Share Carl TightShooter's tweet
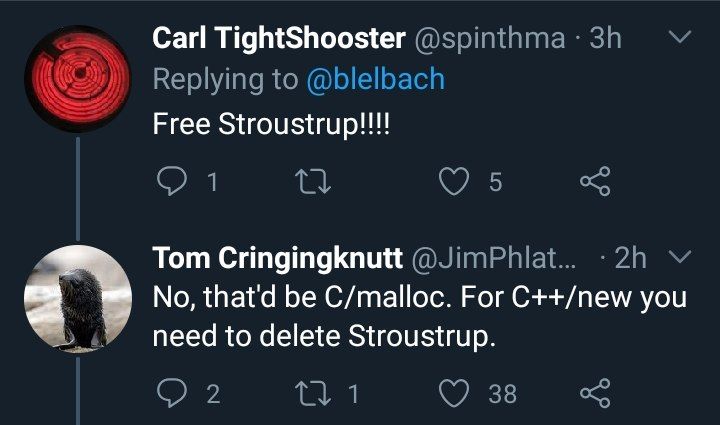This screenshot has height=425, width=720. [x=594, y=182]
